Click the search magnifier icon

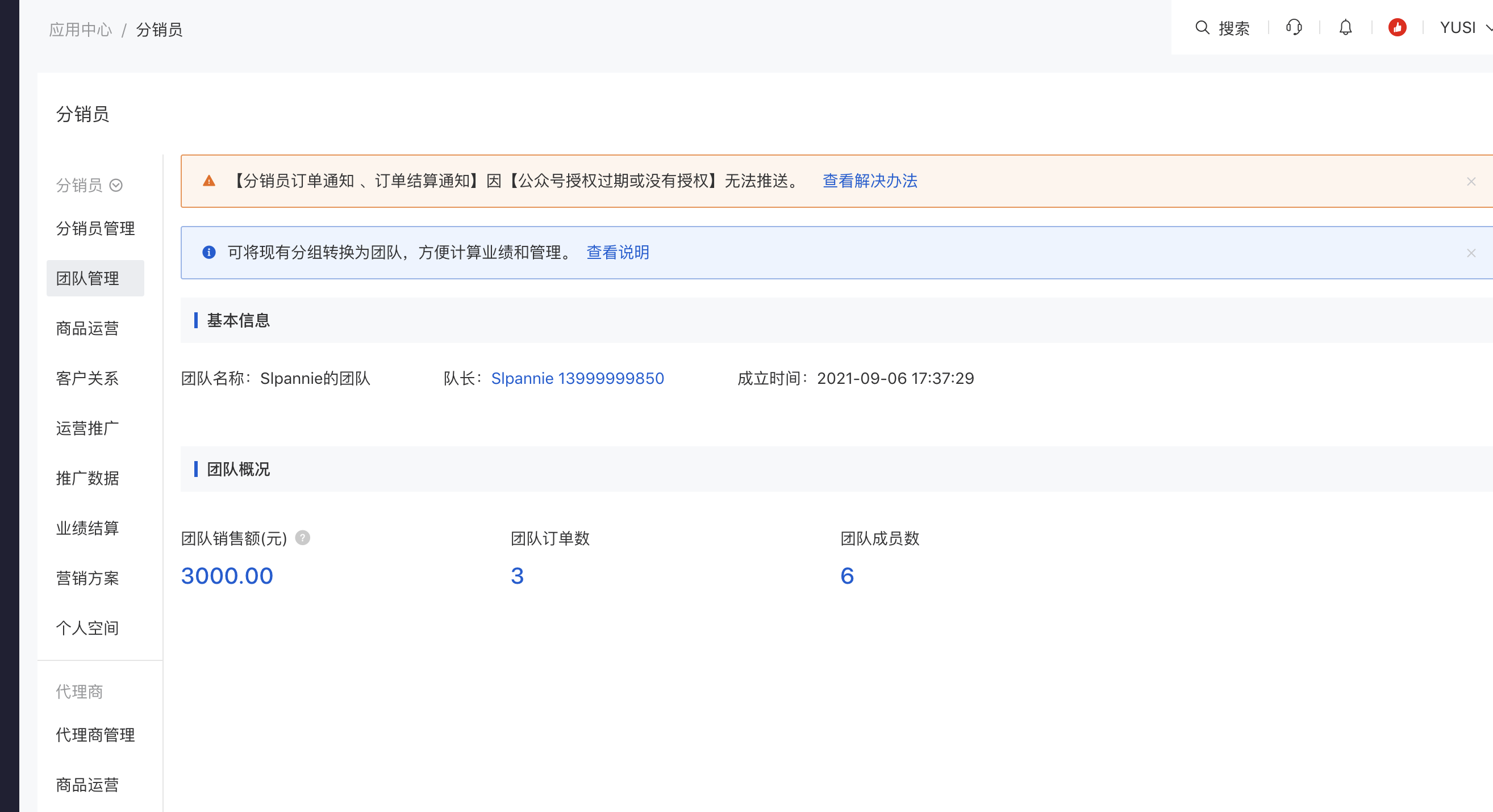pyautogui.click(x=1202, y=28)
